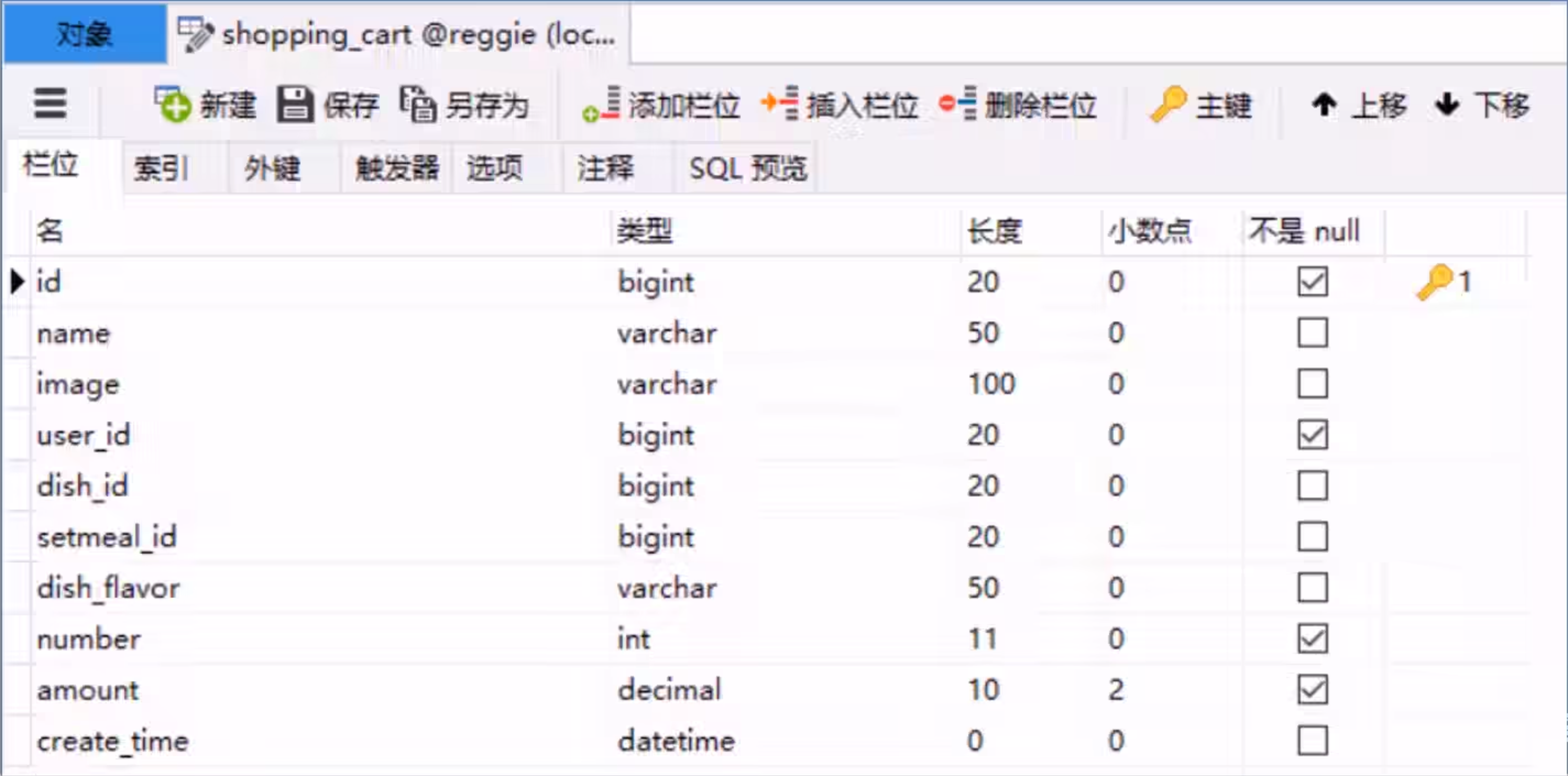Click the Move Up (上移) arrow icon
The image size is (1568, 776).
pyautogui.click(x=1324, y=105)
